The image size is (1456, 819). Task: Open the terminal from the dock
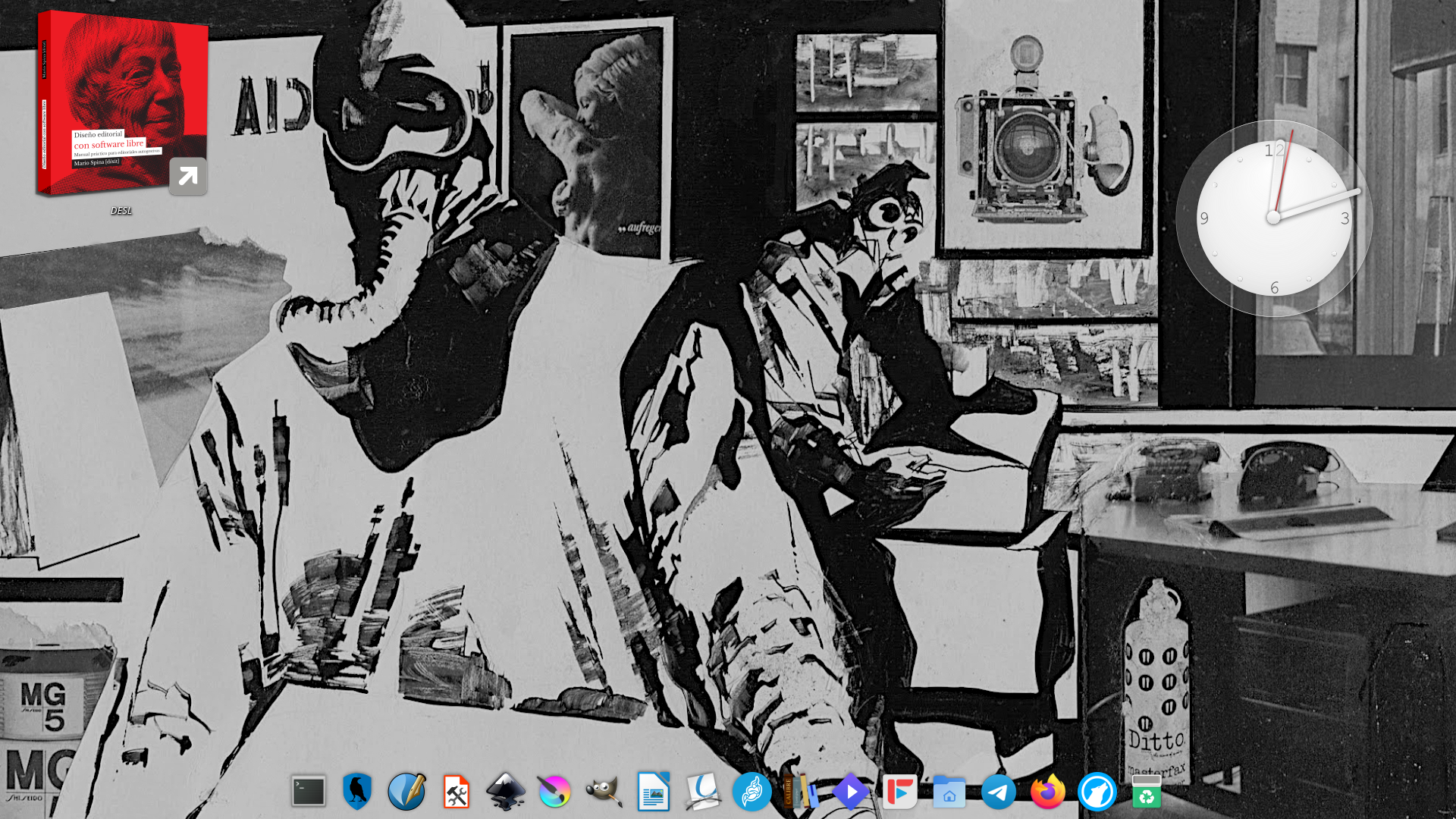309,792
